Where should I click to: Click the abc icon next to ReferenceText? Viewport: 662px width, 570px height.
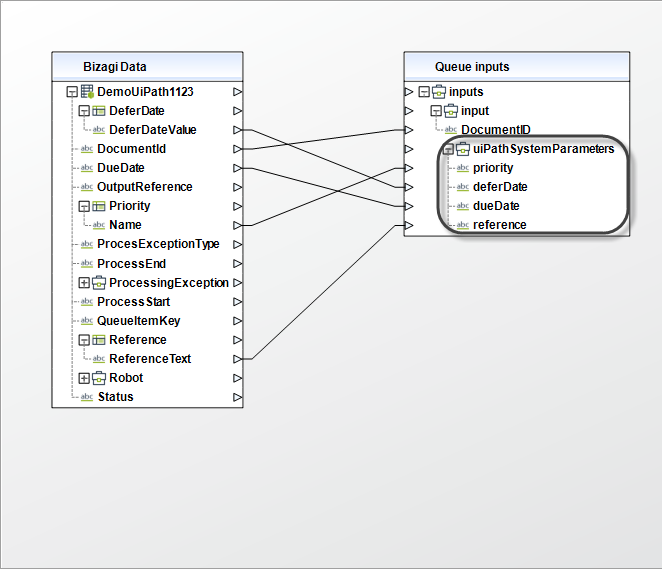pyautogui.click(x=99, y=359)
